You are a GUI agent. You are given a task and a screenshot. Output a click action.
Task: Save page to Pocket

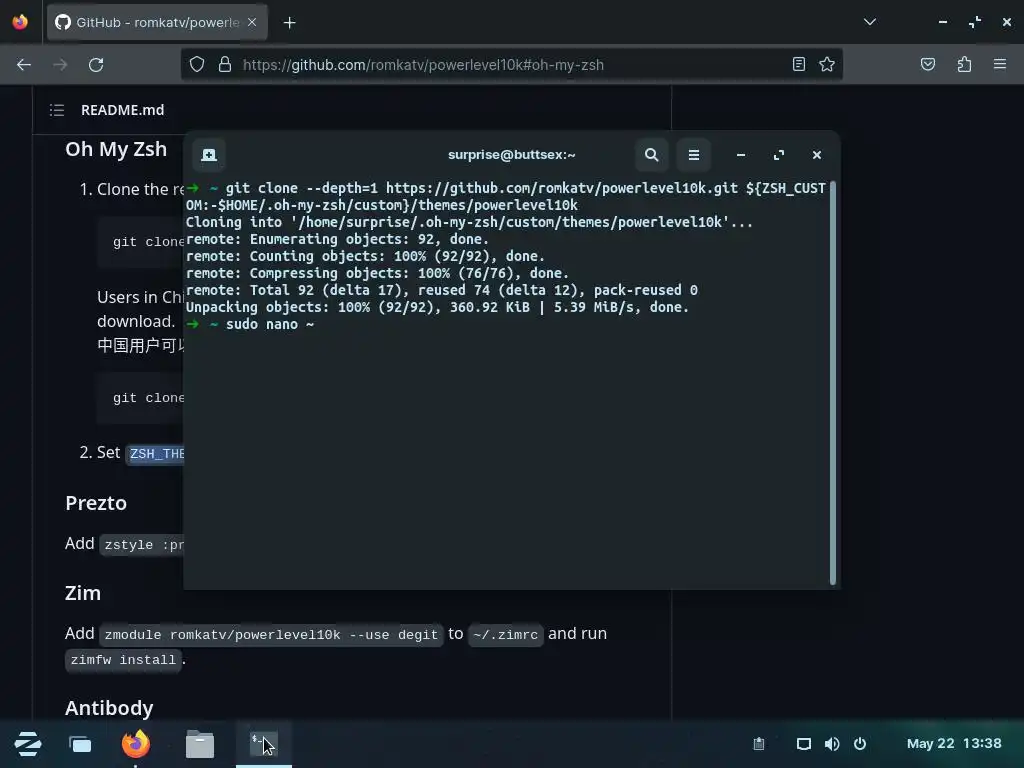click(x=927, y=64)
